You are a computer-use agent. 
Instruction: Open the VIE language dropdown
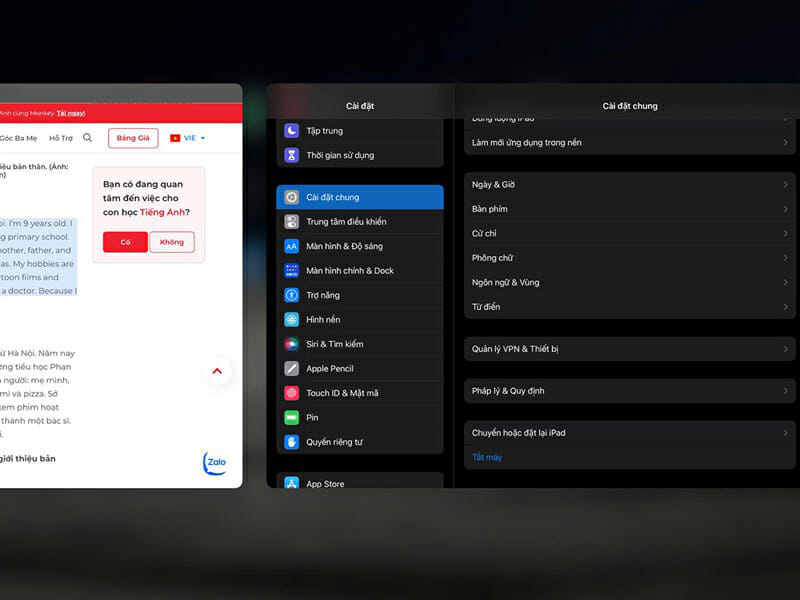coord(187,138)
